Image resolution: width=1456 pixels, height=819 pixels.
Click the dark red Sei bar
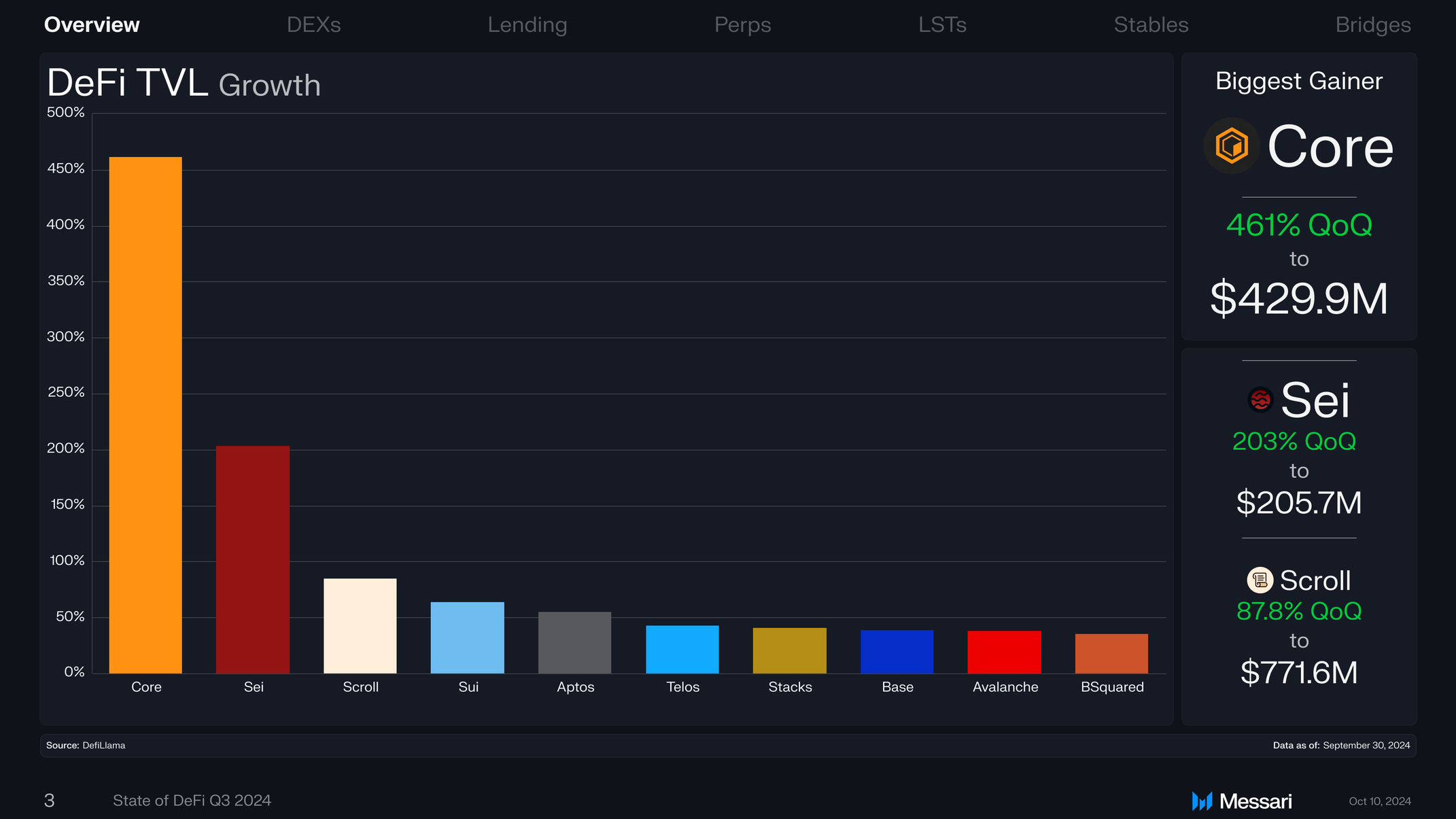coord(253,559)
